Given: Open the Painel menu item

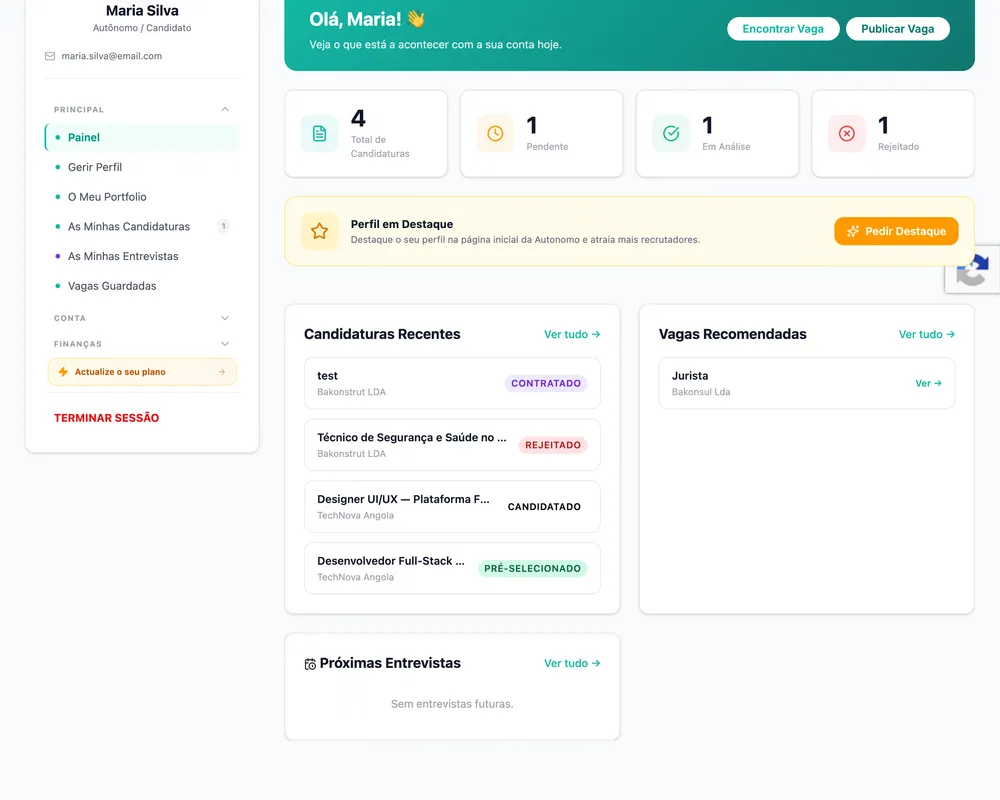Looking at the screenshot, I should tap(142, 137).
